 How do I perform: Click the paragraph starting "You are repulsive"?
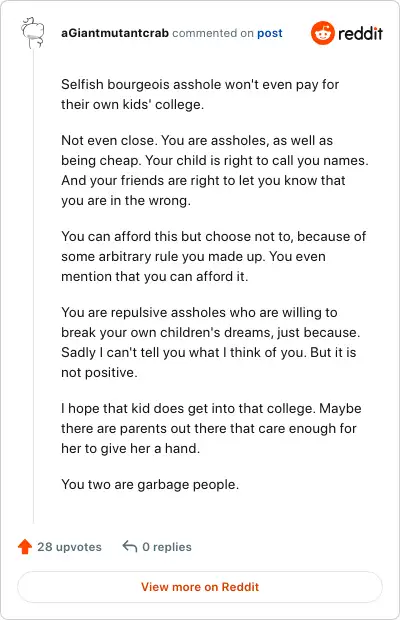pos(210,342)
